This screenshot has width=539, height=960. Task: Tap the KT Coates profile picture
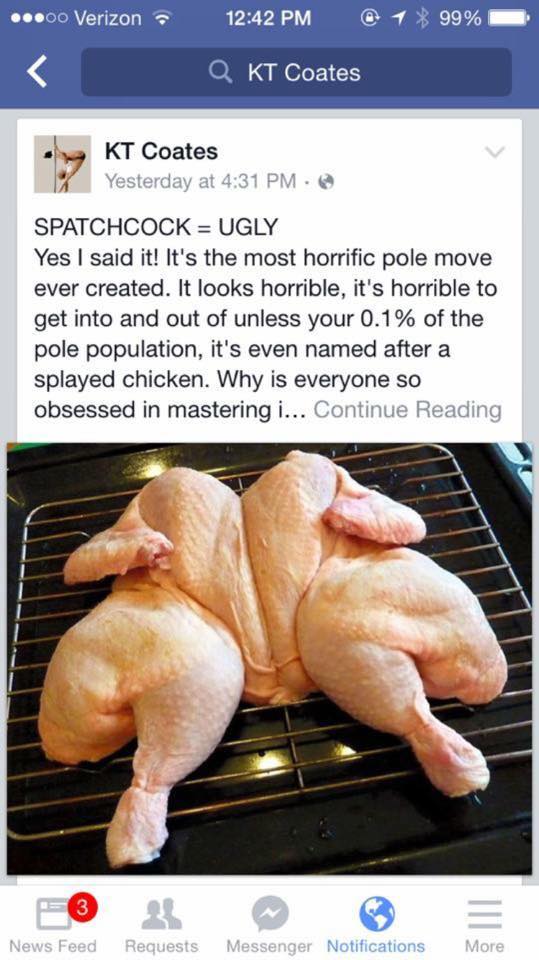pos(62,164)
